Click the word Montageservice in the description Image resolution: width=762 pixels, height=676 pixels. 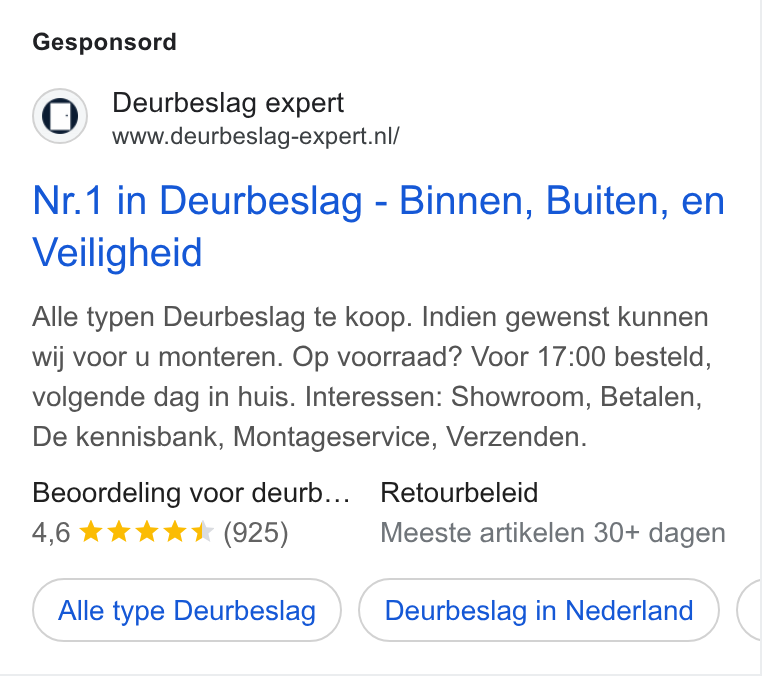[331, 437]
